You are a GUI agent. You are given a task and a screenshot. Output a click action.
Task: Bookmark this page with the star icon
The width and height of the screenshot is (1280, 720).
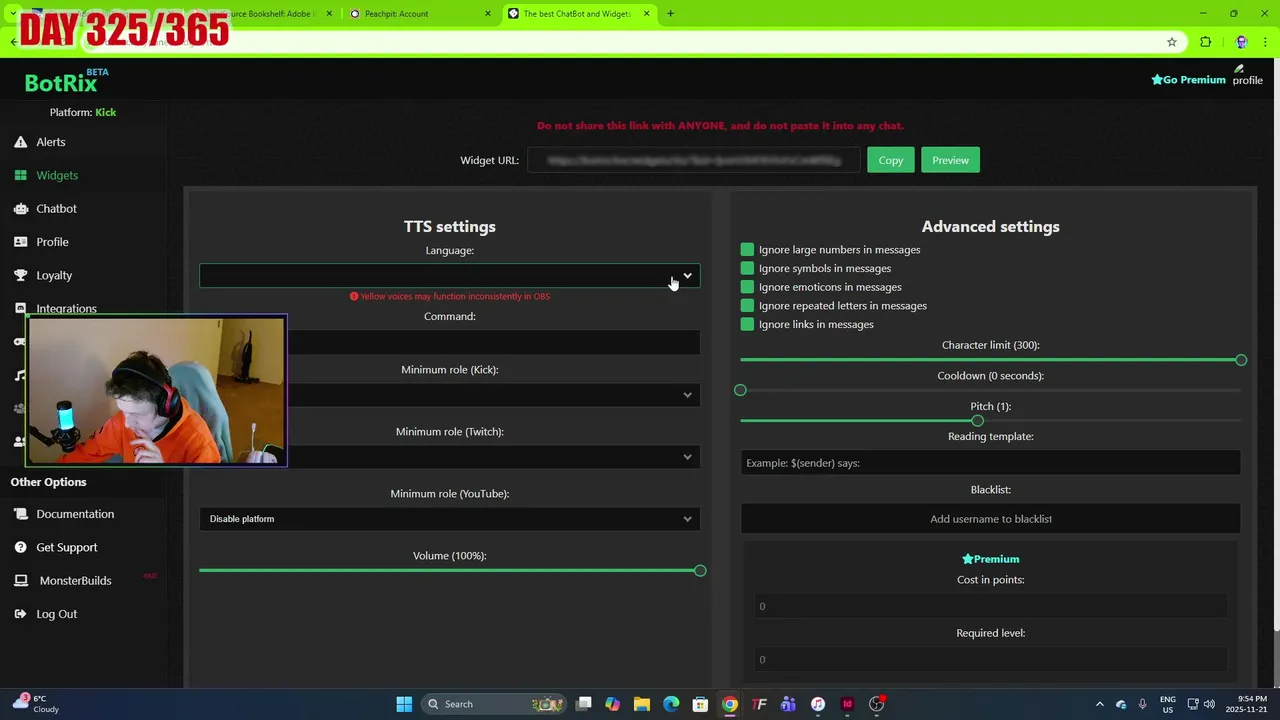tap(1172, 42)
